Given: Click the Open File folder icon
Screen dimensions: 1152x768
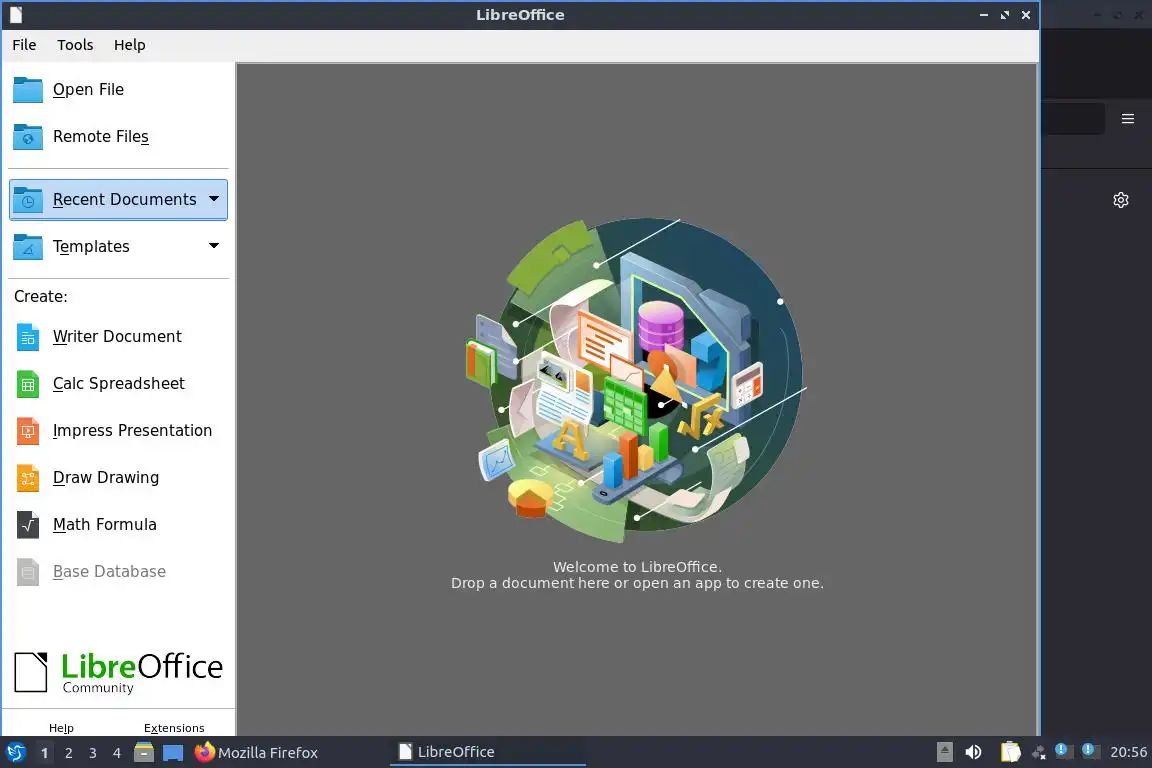Looking at the screenshot, I should click(x=28, y=90).
